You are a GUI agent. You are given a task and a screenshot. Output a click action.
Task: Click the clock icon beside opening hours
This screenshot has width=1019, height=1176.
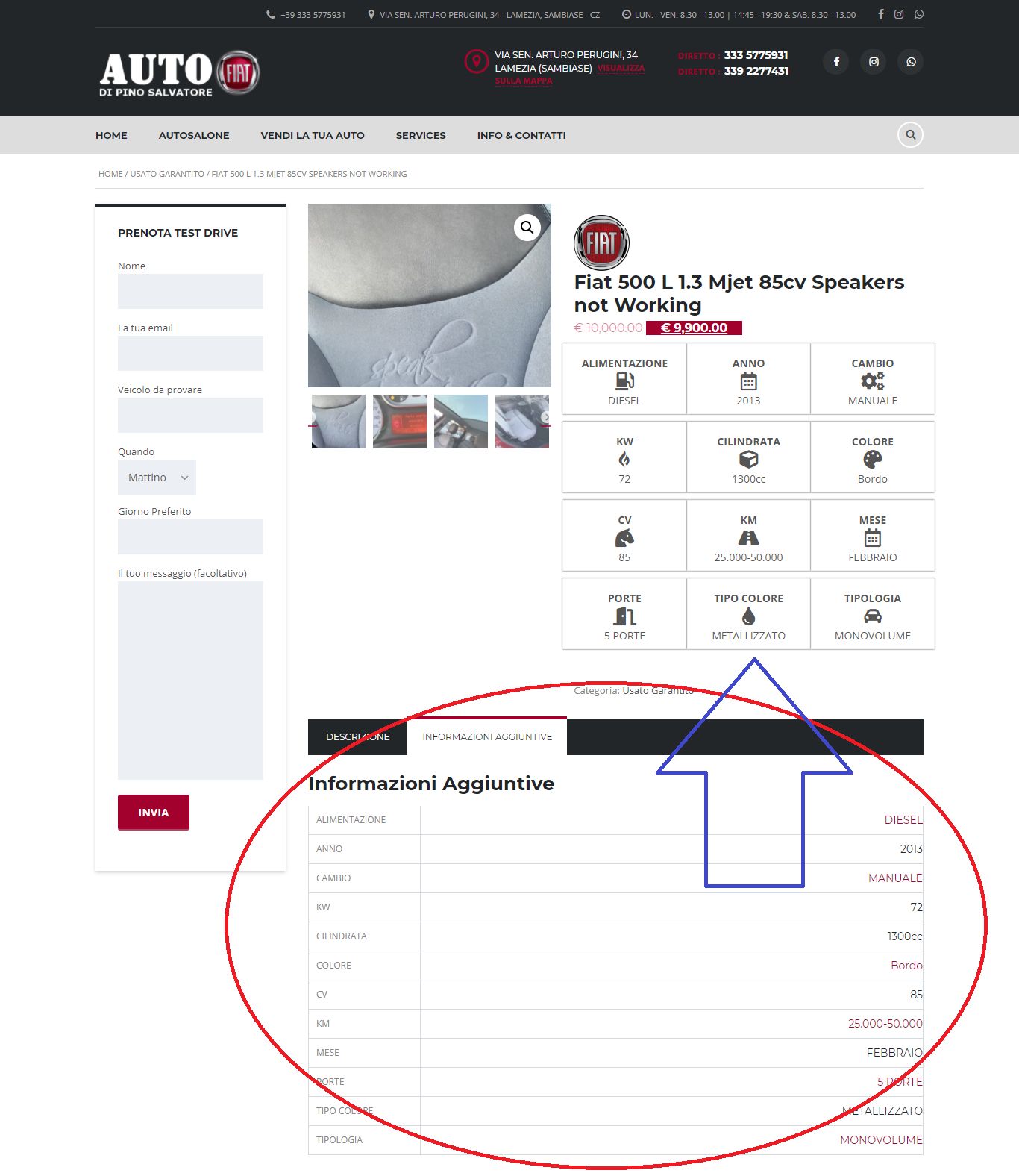click(627, 15)
